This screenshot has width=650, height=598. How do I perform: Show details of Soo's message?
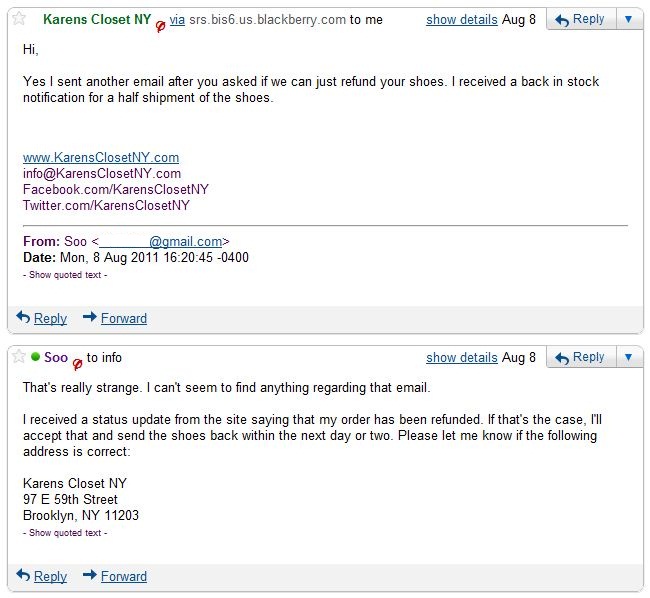462,357
